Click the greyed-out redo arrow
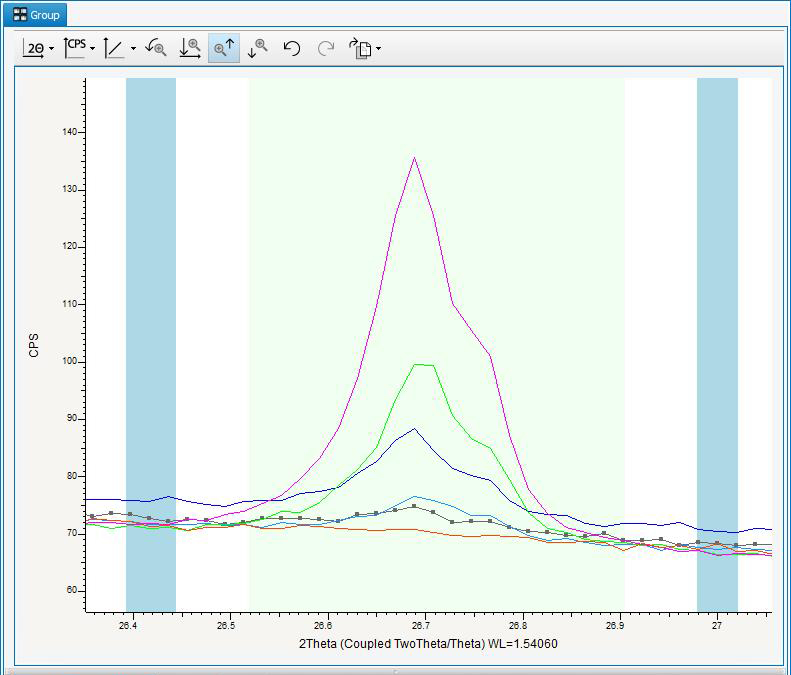This screenshot has height=675, width=791. pos(325,48)
